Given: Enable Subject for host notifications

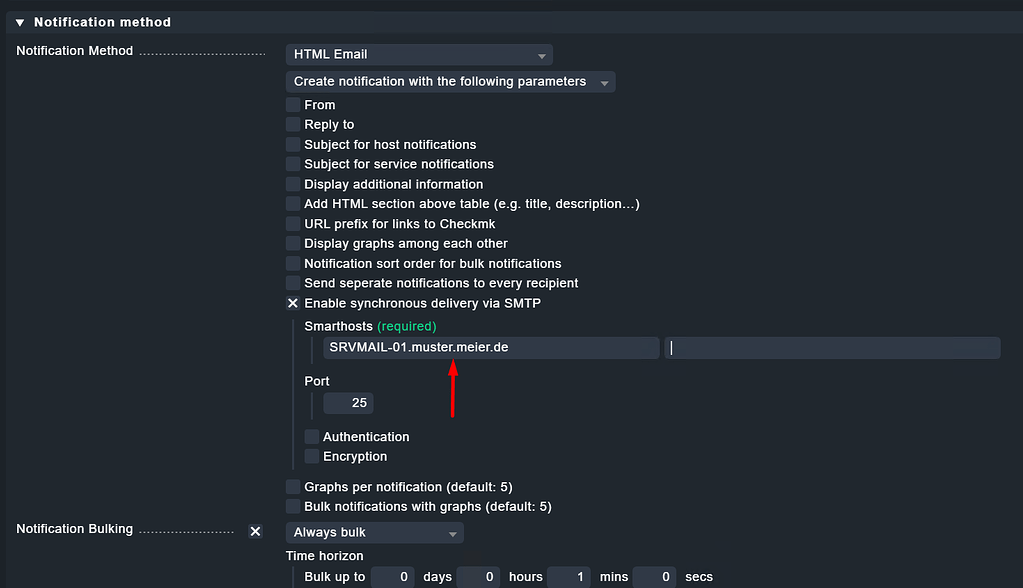Looking at the screenshot, I should (292, 144).
